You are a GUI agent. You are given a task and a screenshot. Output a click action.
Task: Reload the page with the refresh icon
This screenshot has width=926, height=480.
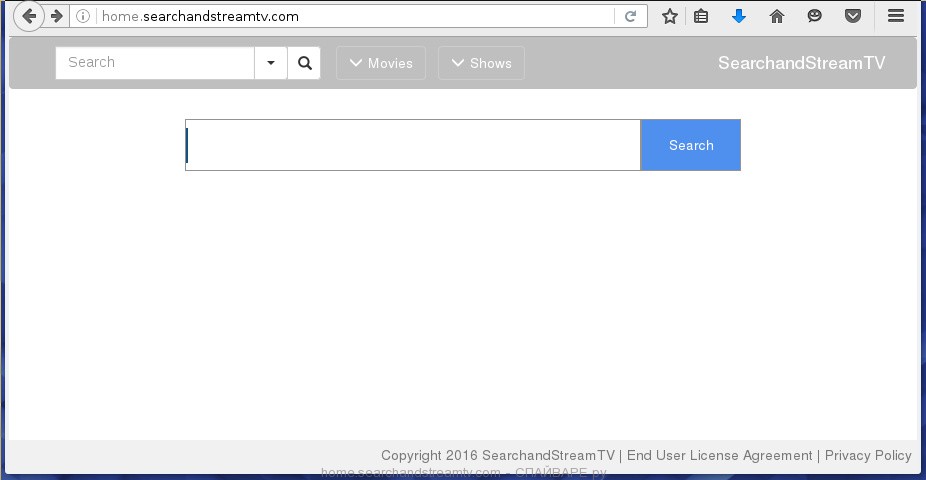631,16
